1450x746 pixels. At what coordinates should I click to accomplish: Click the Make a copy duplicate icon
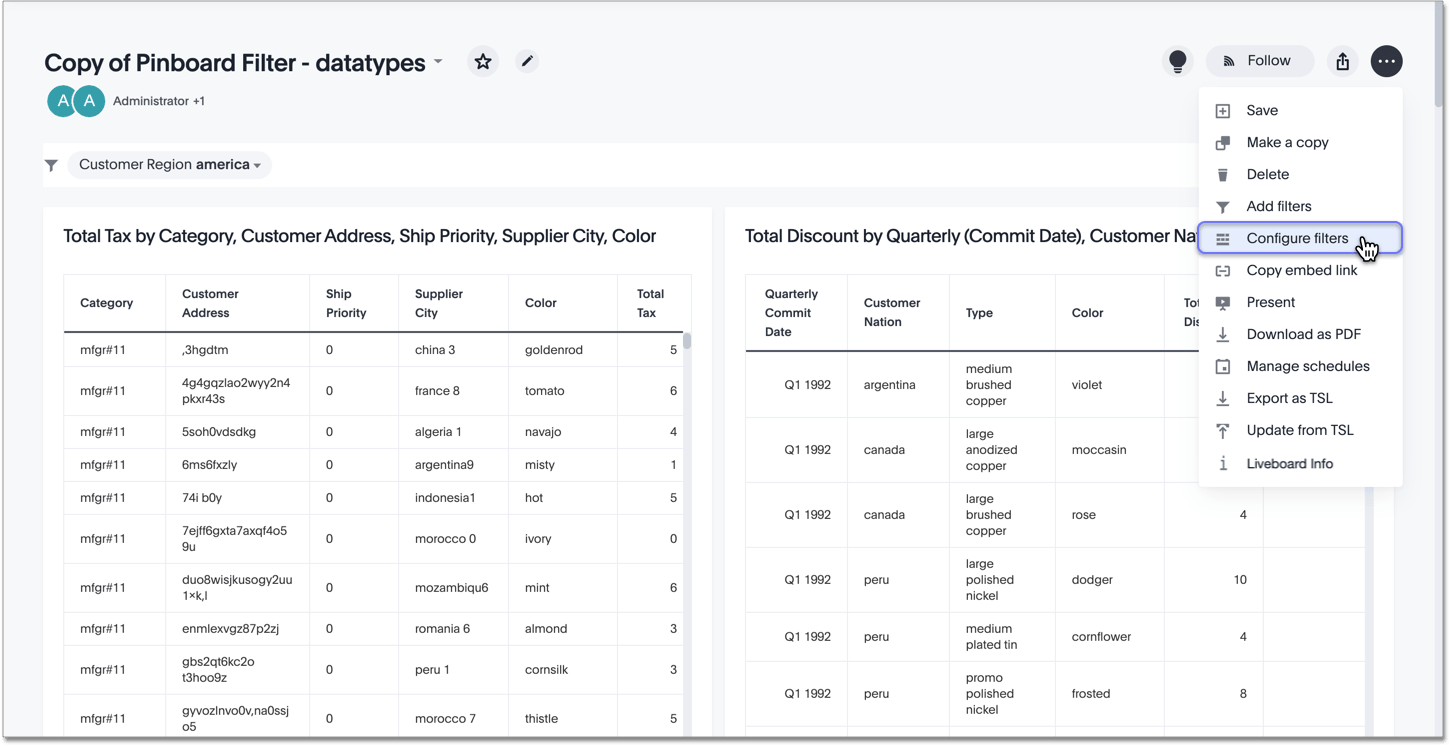pyautogui.click(x=1222, y=142)
